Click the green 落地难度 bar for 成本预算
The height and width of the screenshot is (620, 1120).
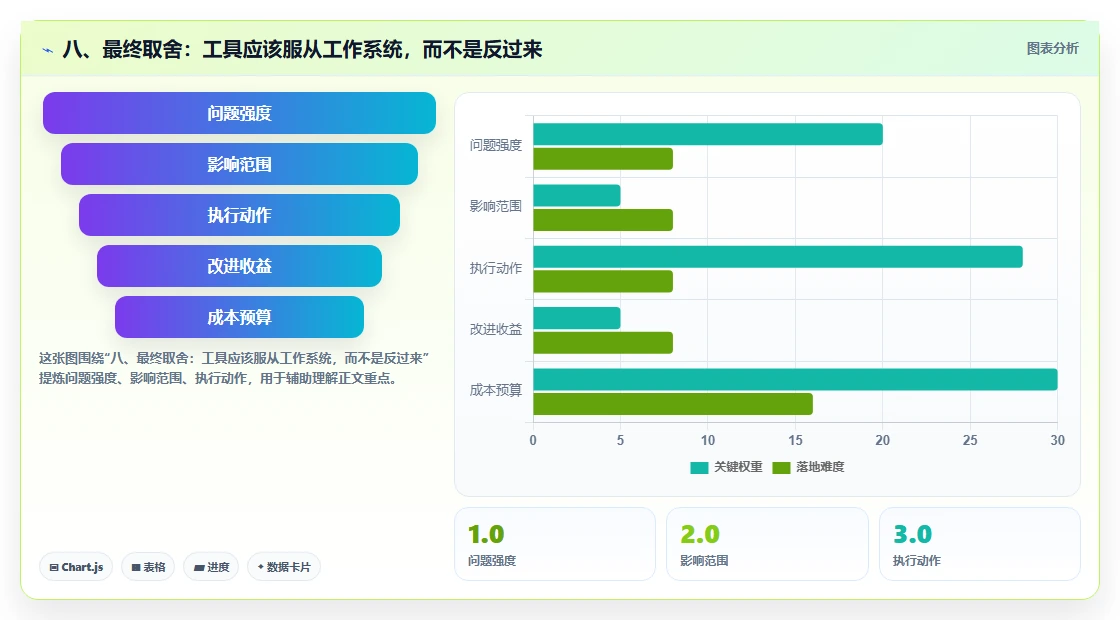pyautogui.click(x=673, y=404)
